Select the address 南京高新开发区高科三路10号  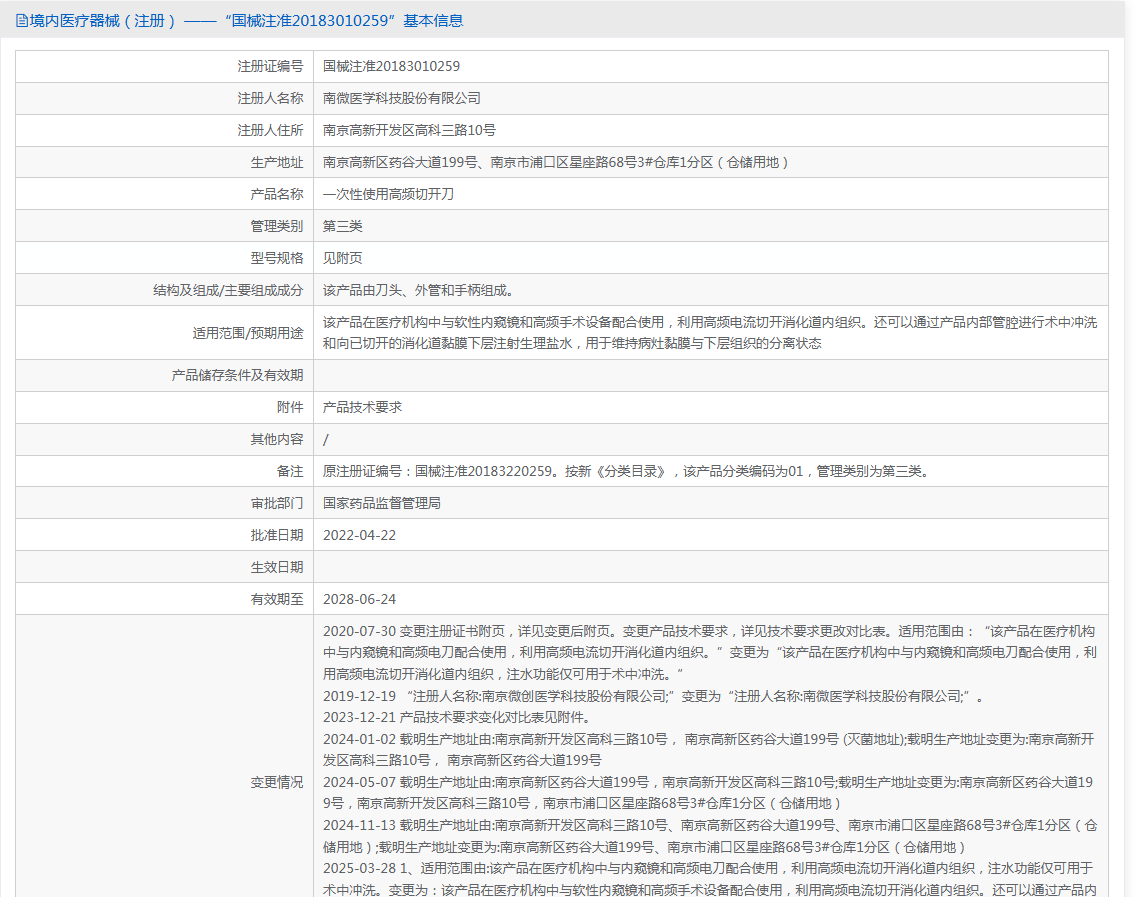click(x=409, y=130)
